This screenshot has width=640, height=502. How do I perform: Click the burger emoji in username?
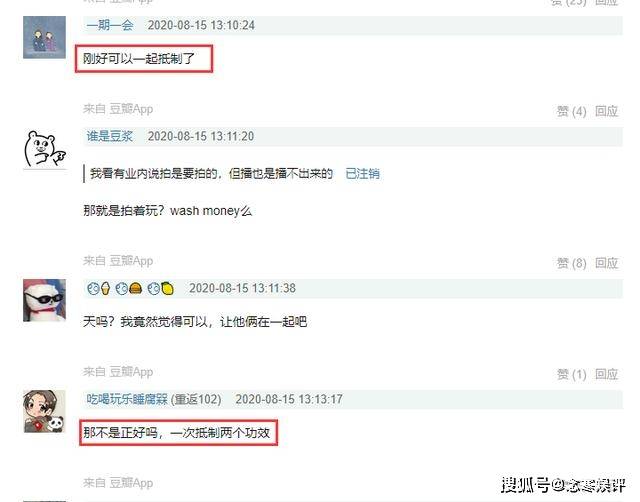(136, 289)
